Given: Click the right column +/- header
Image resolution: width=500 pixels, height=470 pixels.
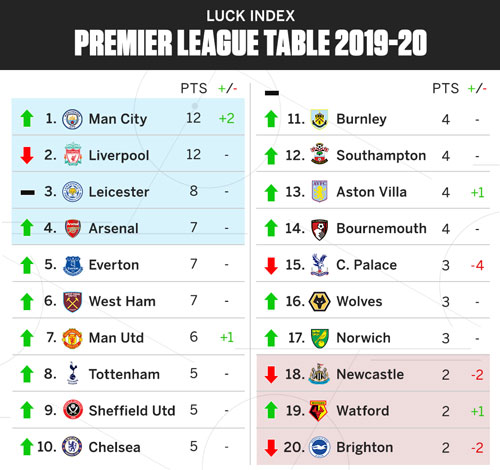Looking at the screenshot, I should click(477, 88).
